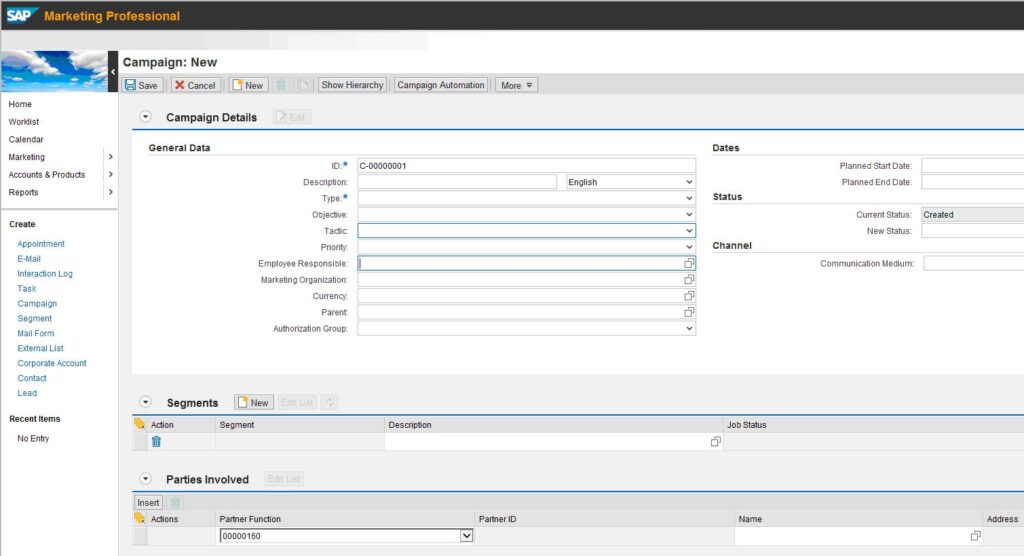Delete the segment row with trash icon
The height and width of the screenshot is (556, 1024).
156,442
